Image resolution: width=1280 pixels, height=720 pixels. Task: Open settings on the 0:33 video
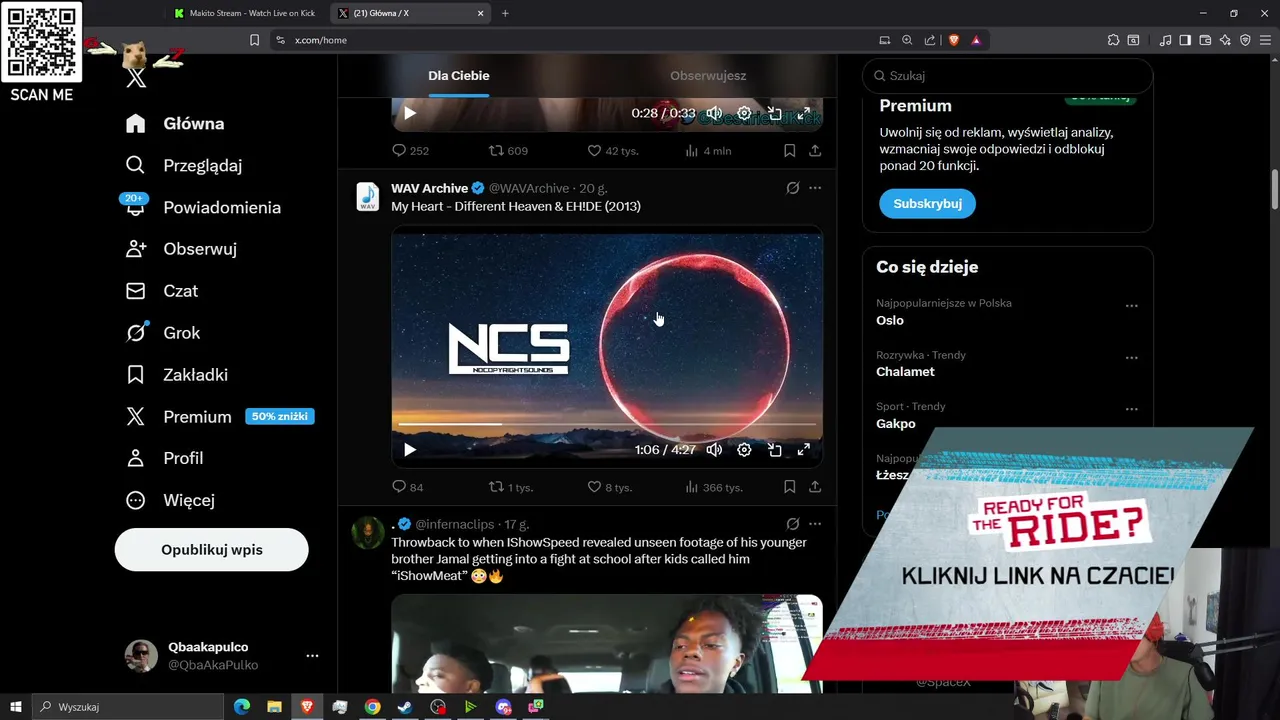(744, 113)
